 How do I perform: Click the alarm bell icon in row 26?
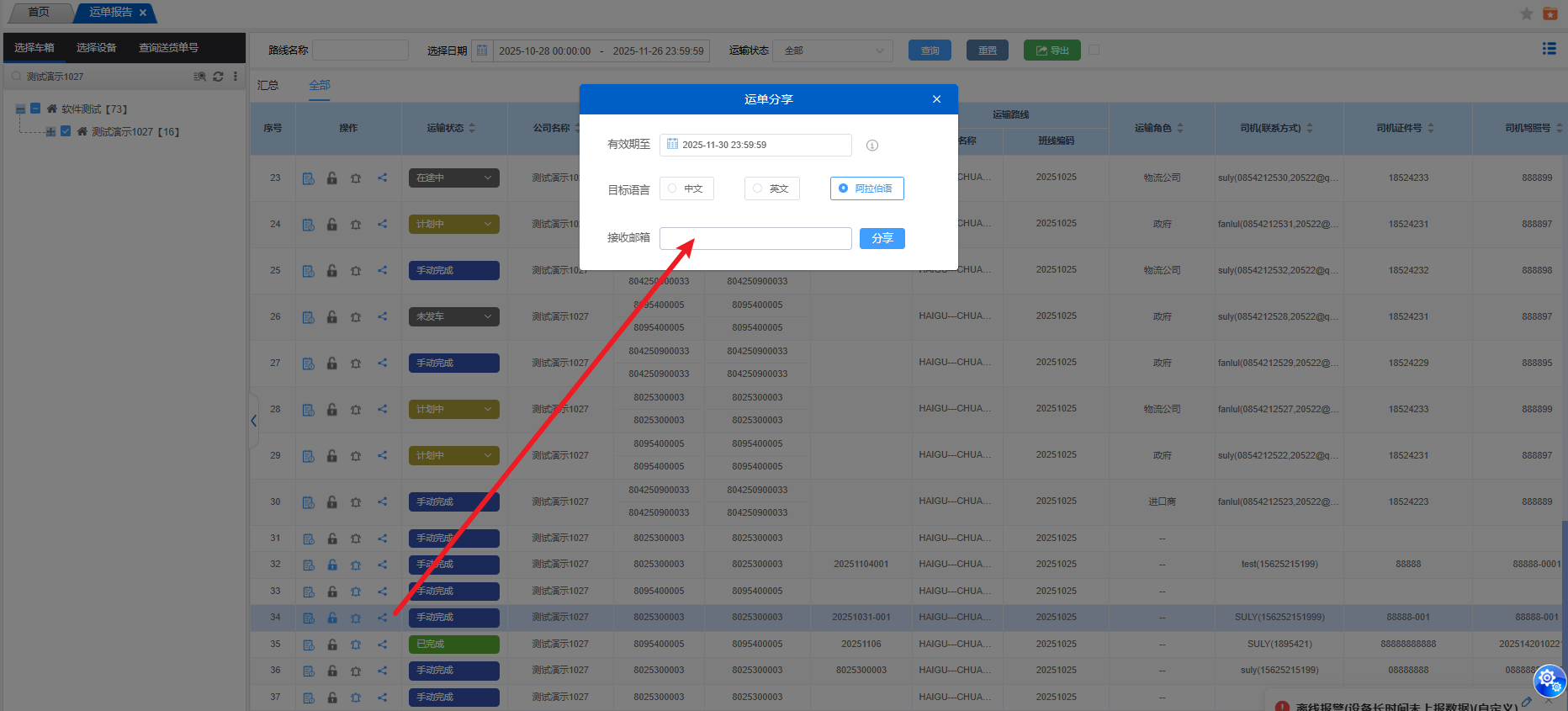tap(356, 317)
